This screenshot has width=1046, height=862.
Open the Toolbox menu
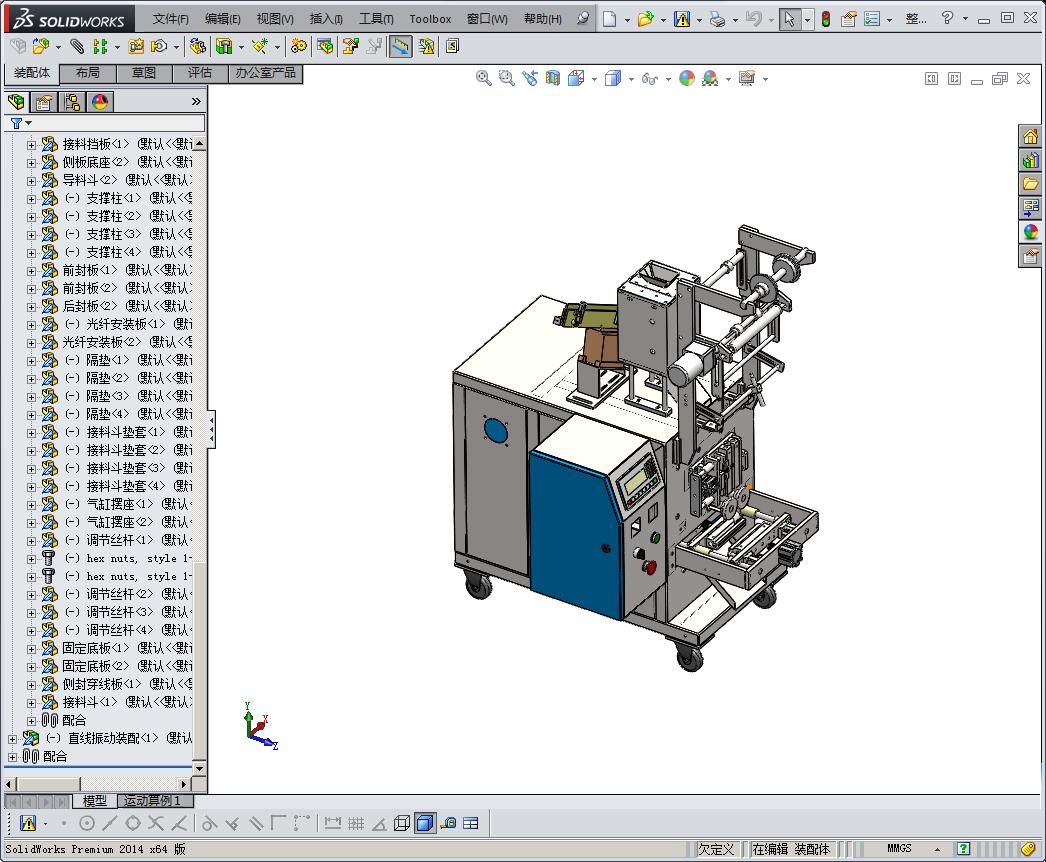430,19
